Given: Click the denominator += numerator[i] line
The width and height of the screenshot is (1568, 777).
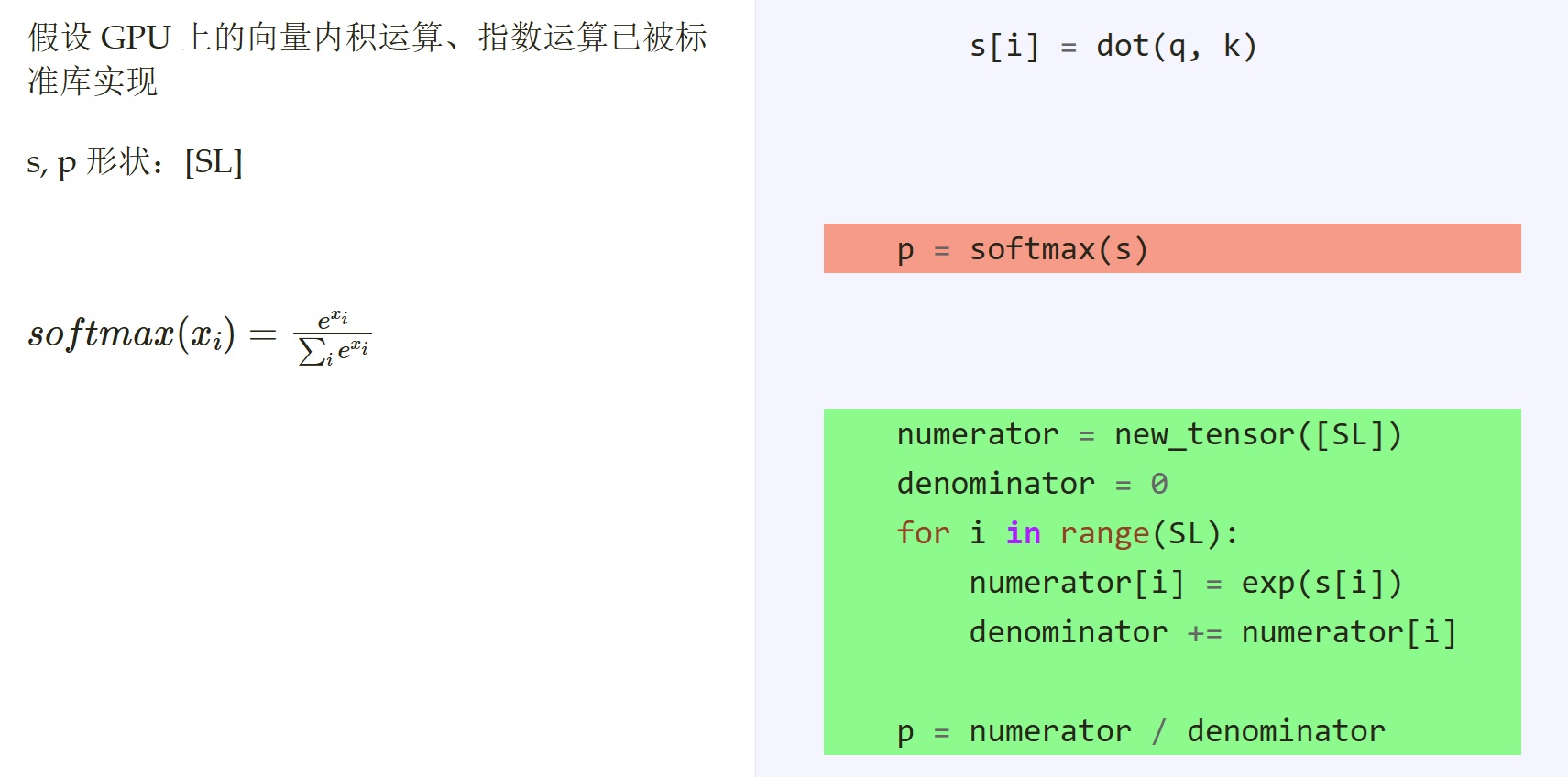Looking at the screenshot, I should pos(1212,632).
